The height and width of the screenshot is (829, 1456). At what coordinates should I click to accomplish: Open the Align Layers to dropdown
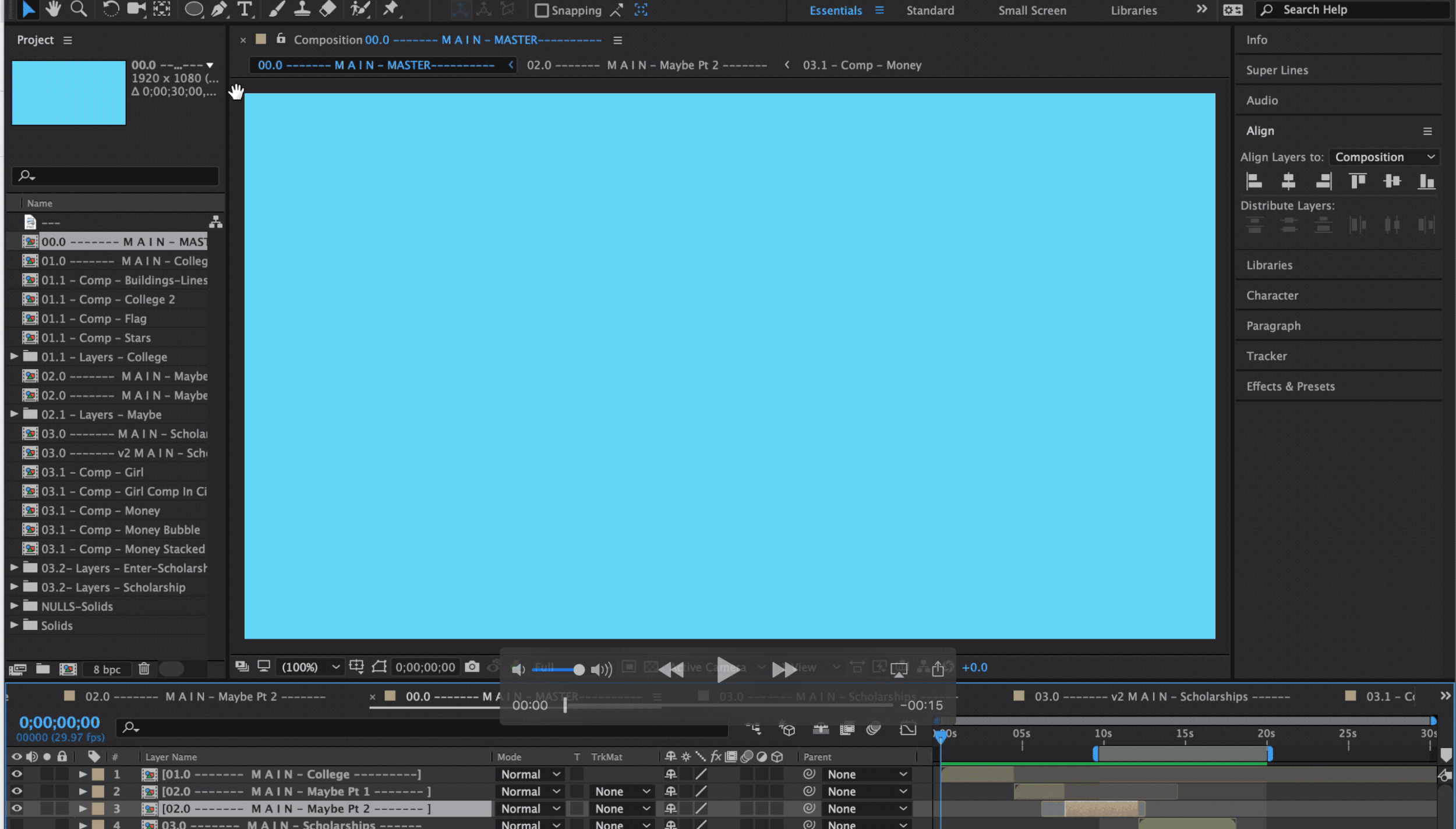[1384, 157]
